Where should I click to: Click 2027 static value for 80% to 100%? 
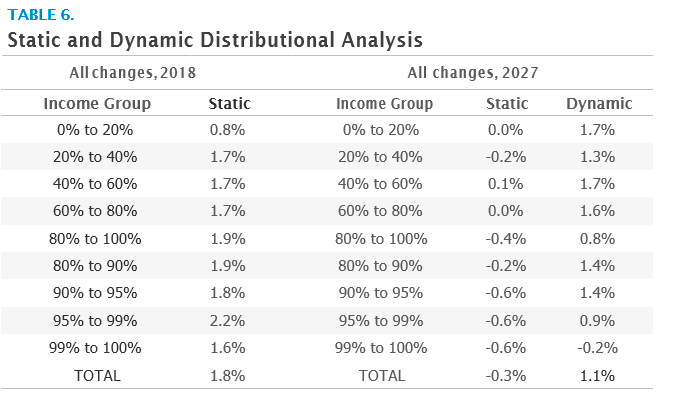pos(505,239)
